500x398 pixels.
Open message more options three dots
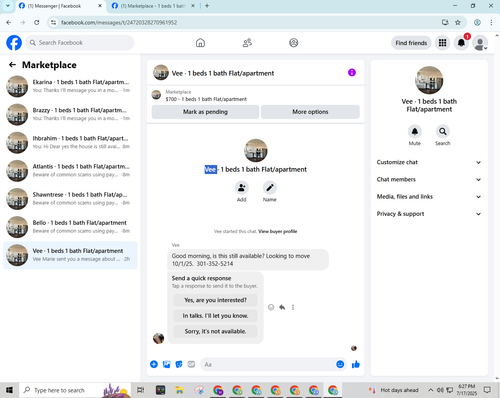coord(293,307)
